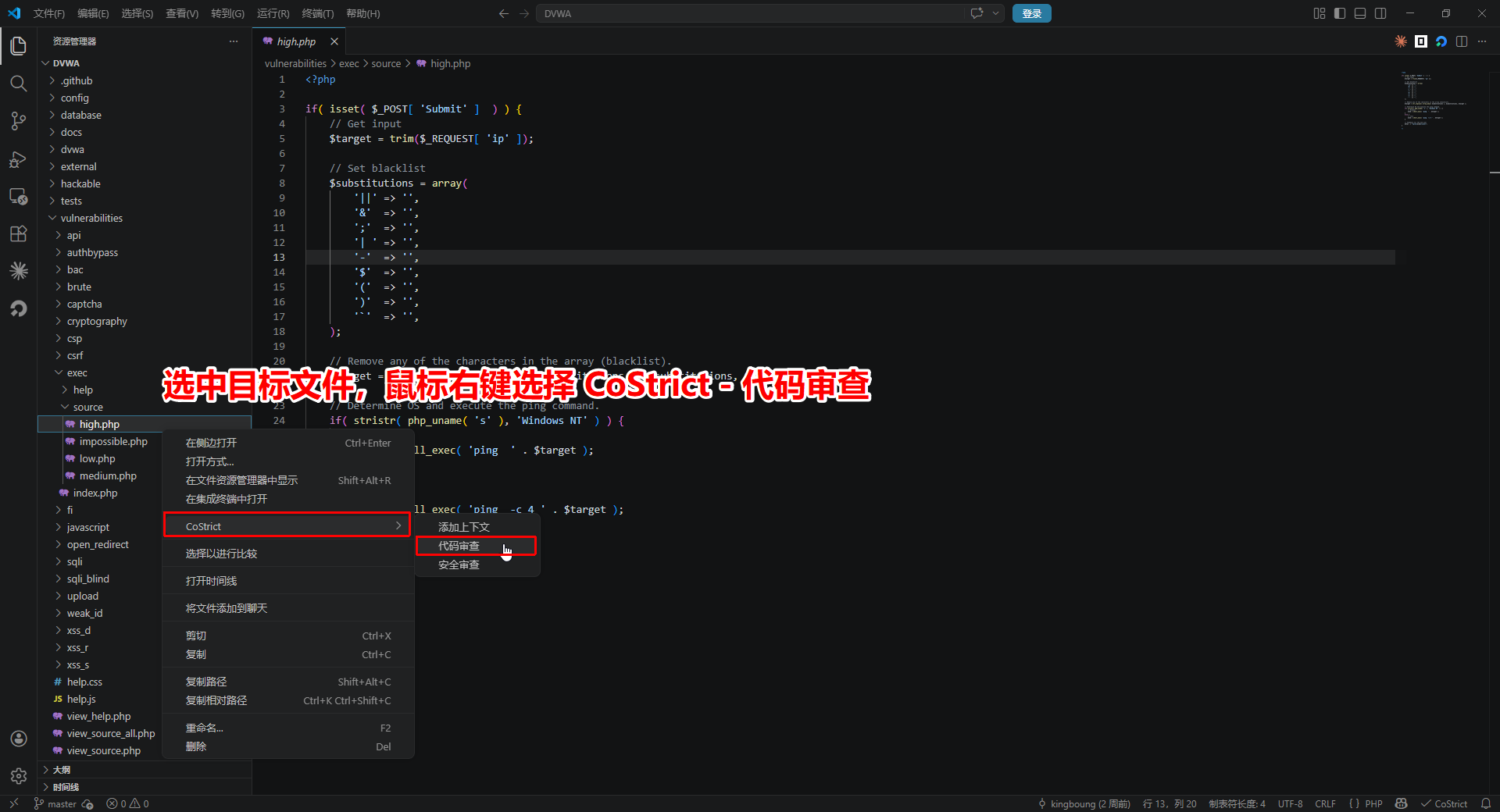
Task: Open notifications bell in status bar
Action: tap(1486, 803)
